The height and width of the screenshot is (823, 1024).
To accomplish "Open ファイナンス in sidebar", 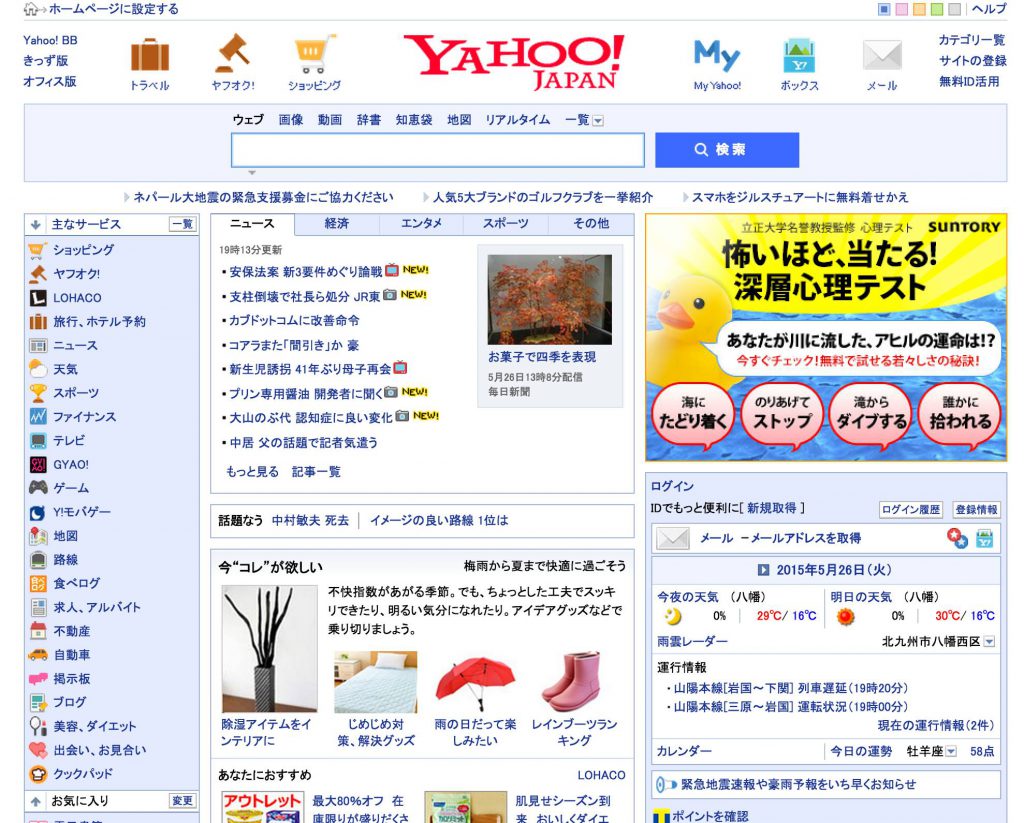I will (x=84, y=417).
